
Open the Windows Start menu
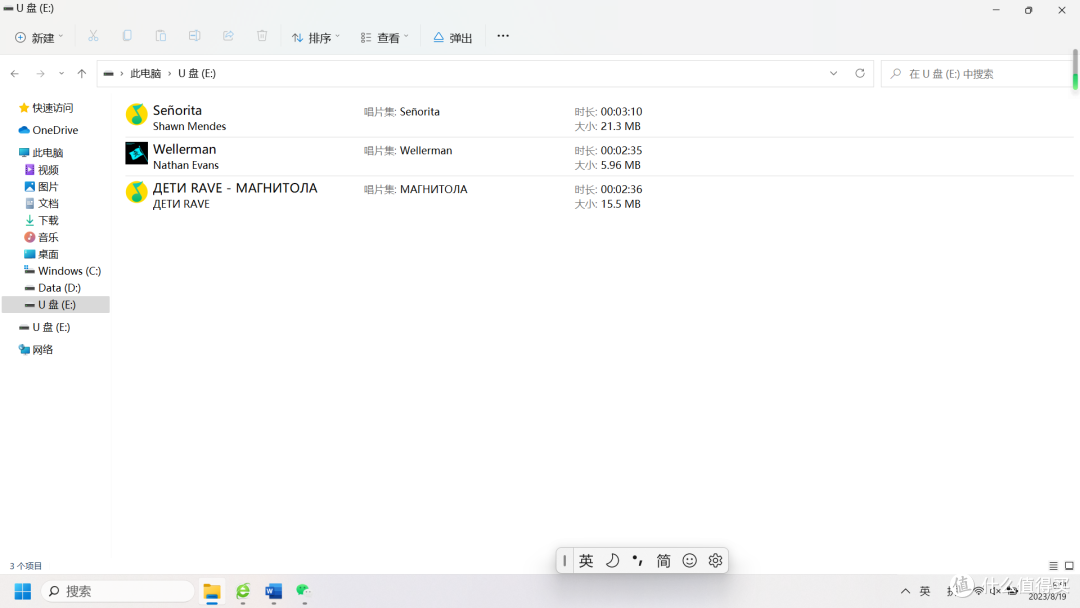point(23,591)
